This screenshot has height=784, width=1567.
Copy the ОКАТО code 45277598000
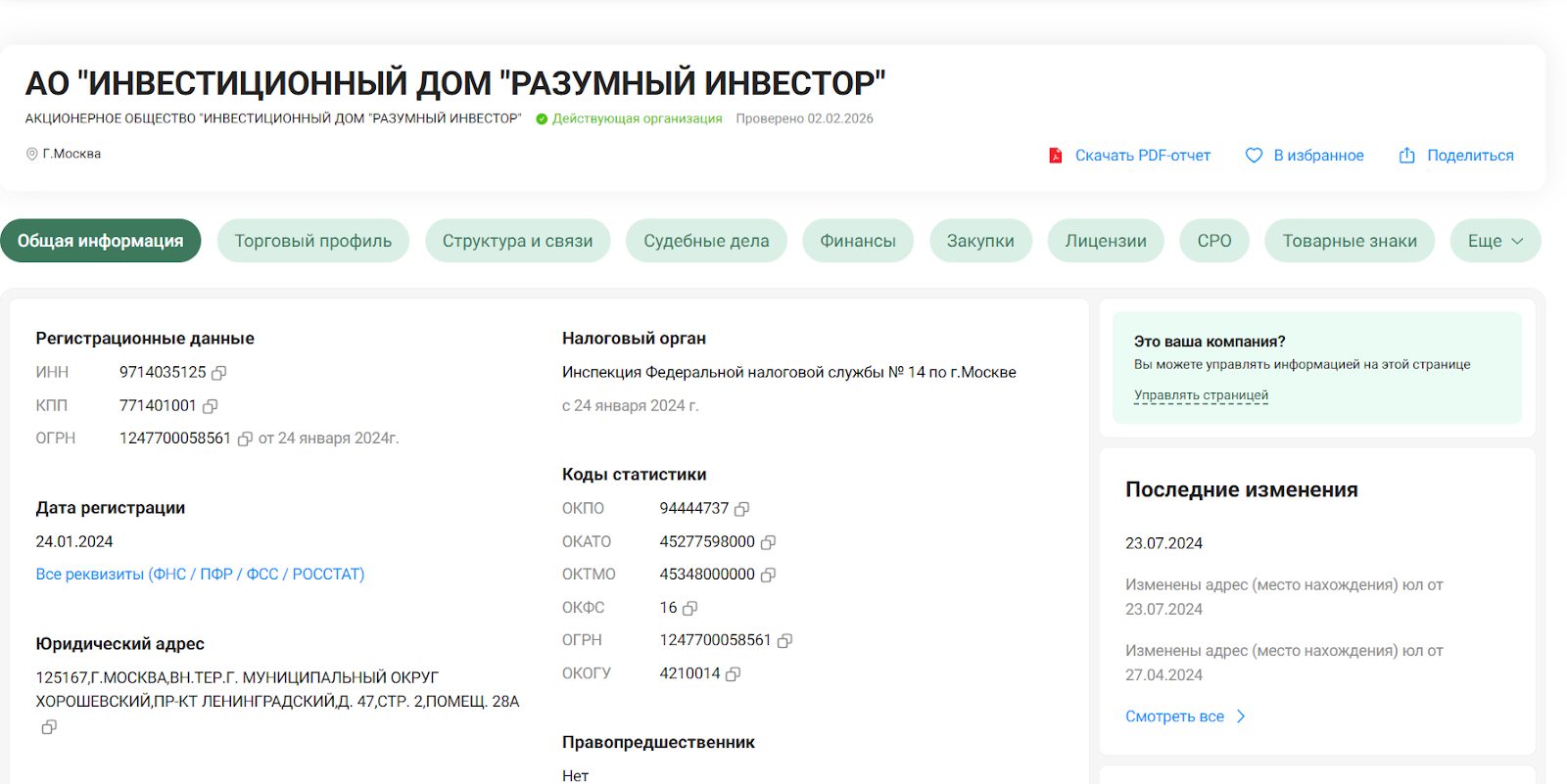point(768,542)
